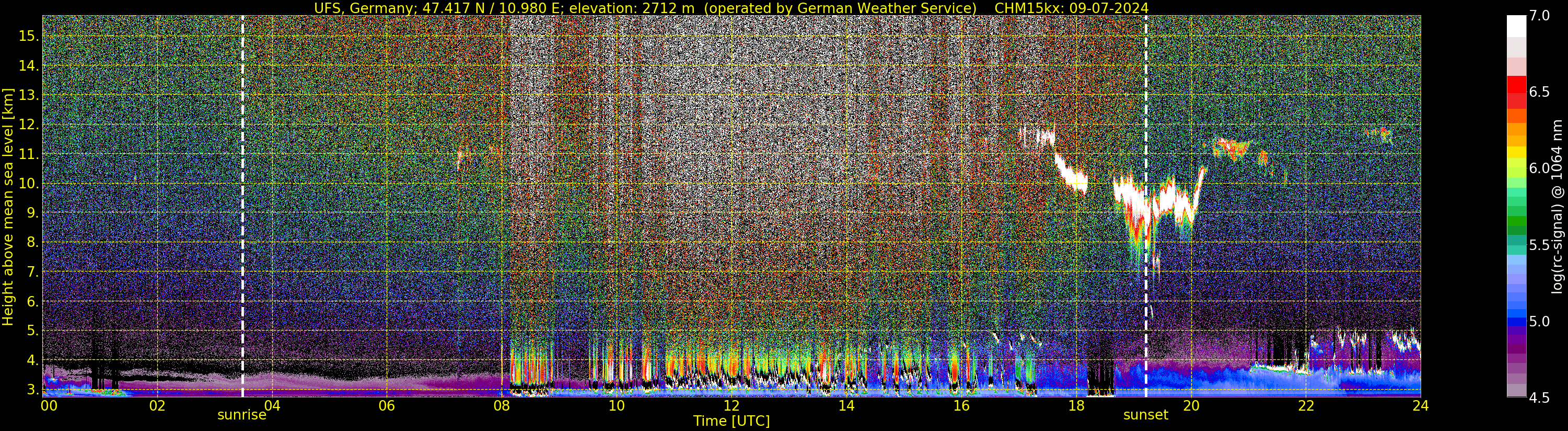
Task: Select the "02" time axis tick label
Action: pyautogui.click(x=157, y=405)
